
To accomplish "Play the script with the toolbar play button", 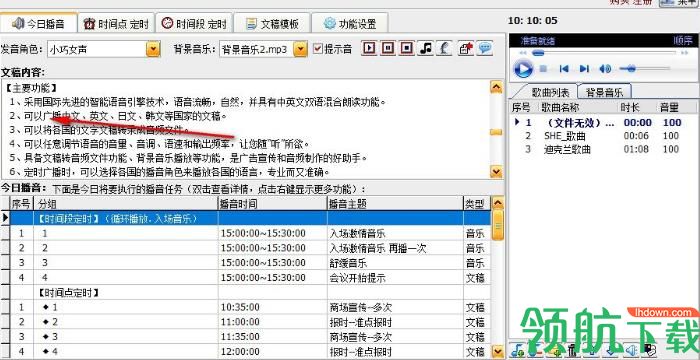I will tap(369, 48).
